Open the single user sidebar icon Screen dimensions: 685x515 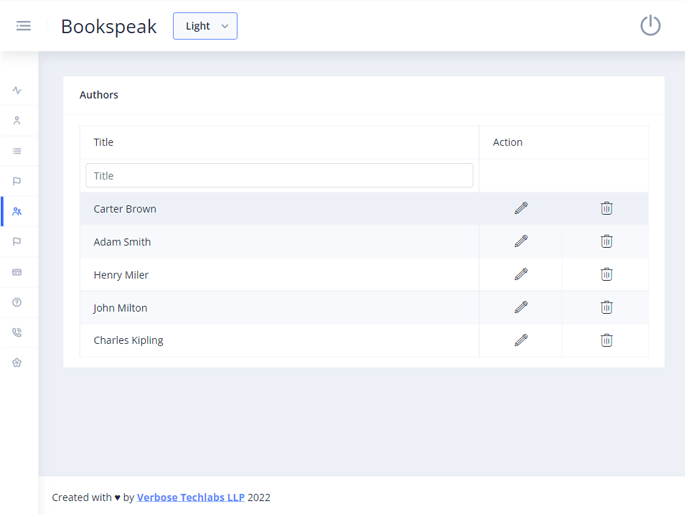(17, 121)
